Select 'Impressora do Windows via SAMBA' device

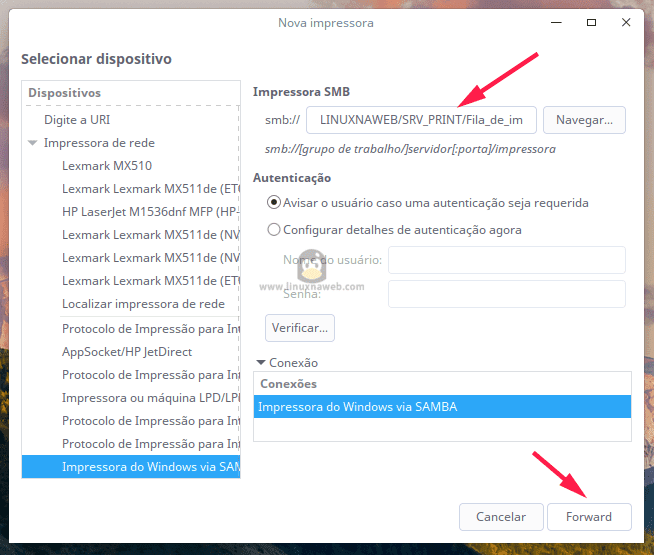(131, 467)
